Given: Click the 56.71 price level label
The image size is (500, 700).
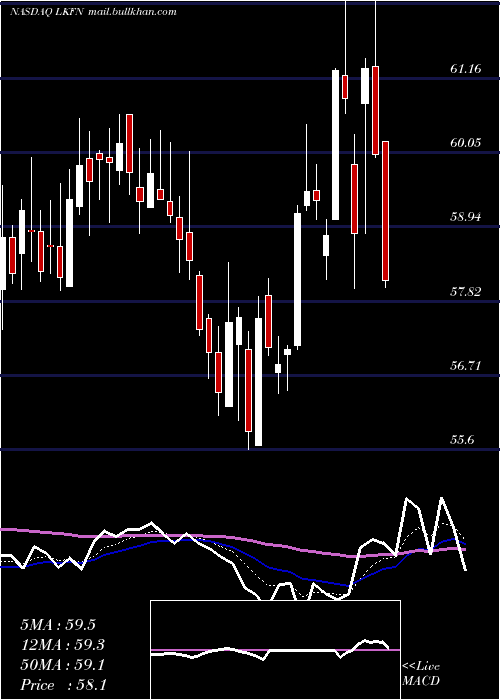Looking at the screenshot, I should pyautogui.click(x=466, y=366).
